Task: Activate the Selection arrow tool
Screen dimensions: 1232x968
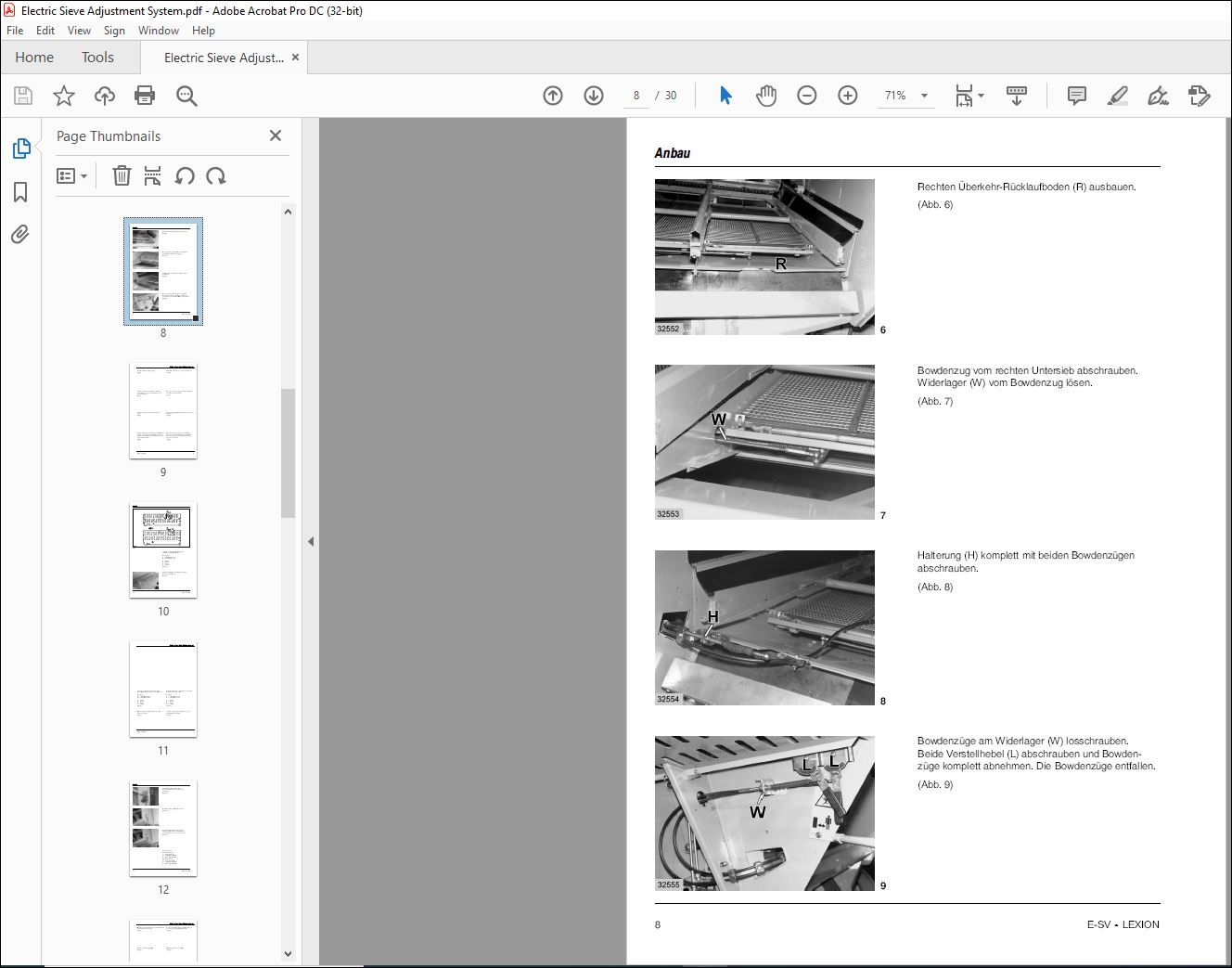Action: coord(725,96)
